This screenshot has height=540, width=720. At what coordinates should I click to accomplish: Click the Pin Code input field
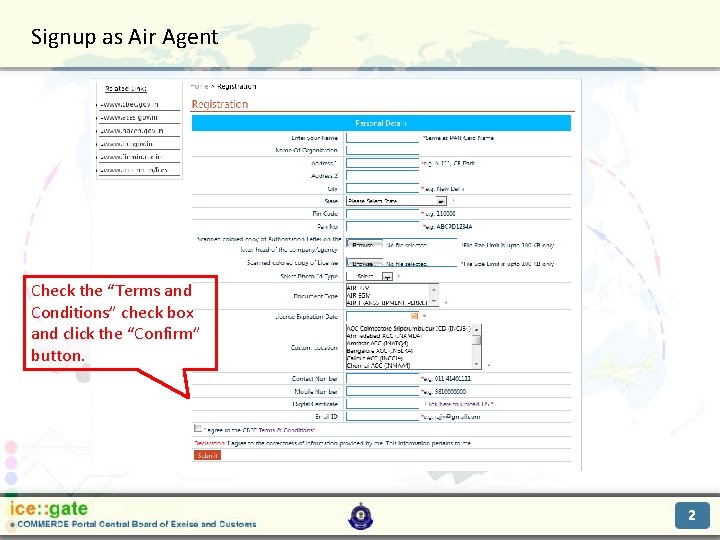click(x=382, y=214)
